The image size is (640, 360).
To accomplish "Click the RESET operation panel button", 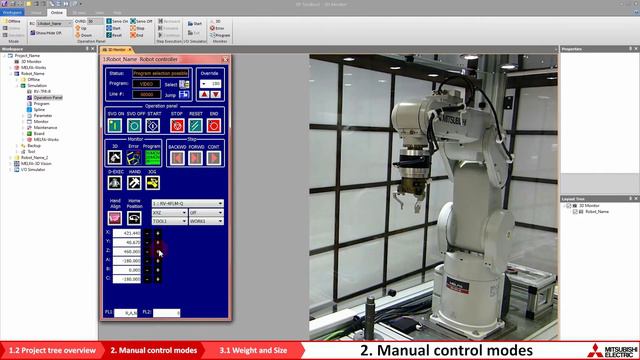I will [196, 126].
